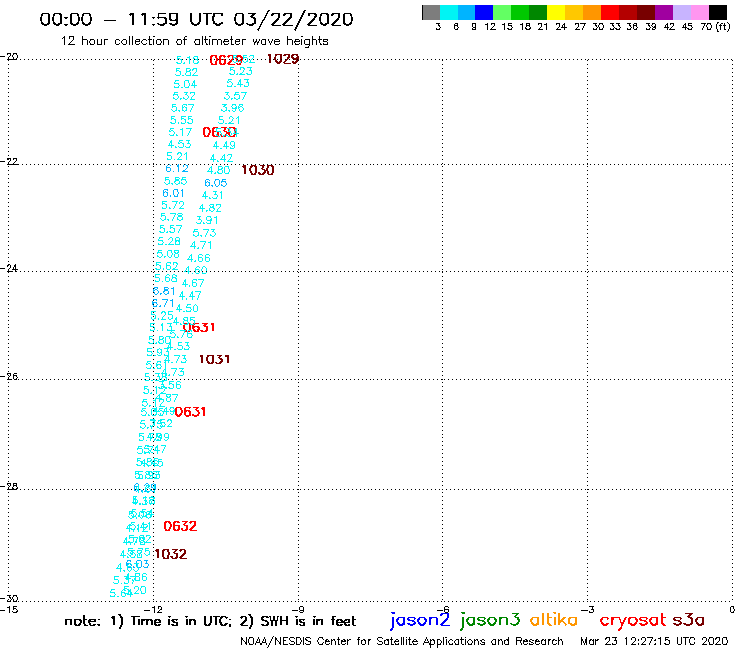Click the 'NOAA/NESDIS Center for Satellite Applications and Research' credit
Image resolution: width=740 pixels, height=650 pixels.
coord(402,642)
